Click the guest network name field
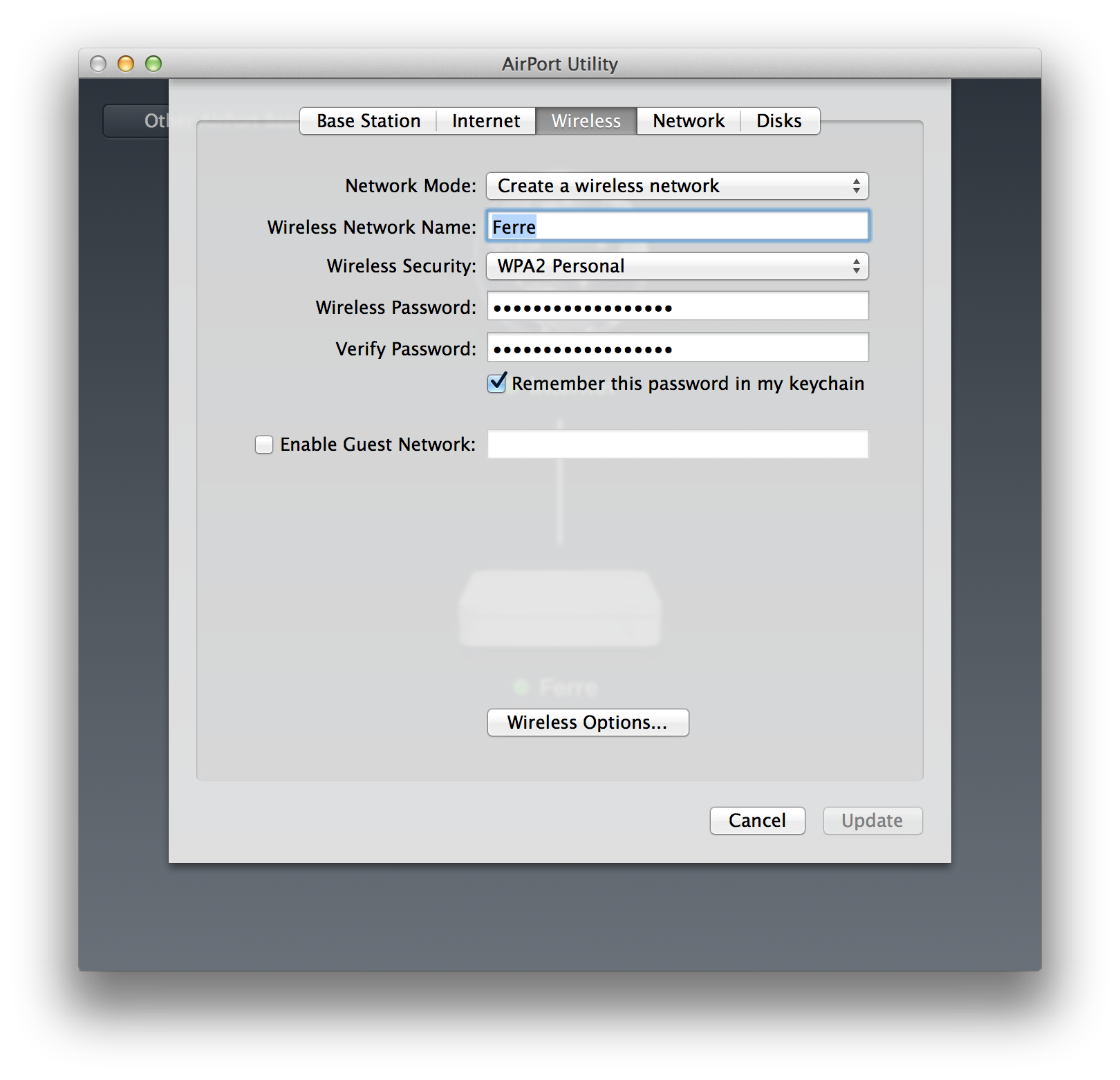The image size is (1120, 1080). click(678, 444)
